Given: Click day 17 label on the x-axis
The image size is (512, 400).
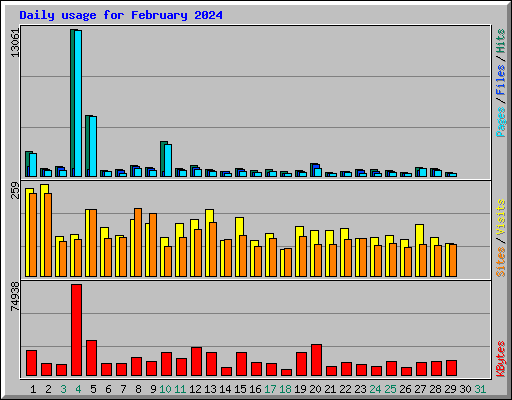Looking at the screenshot, I should [270, 389].
